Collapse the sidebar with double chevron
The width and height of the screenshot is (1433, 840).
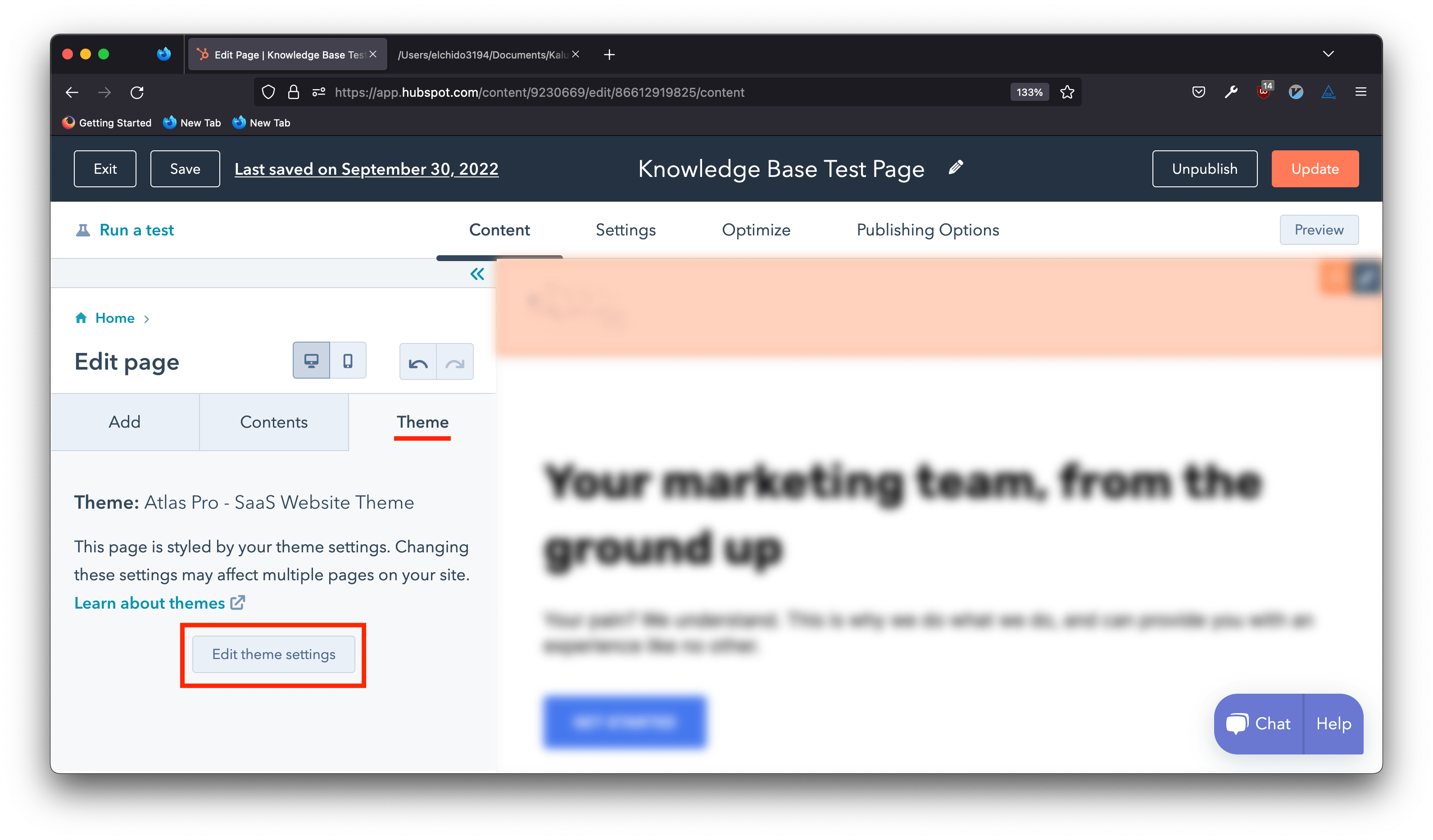pyautogui.click(x=477, y=274)
